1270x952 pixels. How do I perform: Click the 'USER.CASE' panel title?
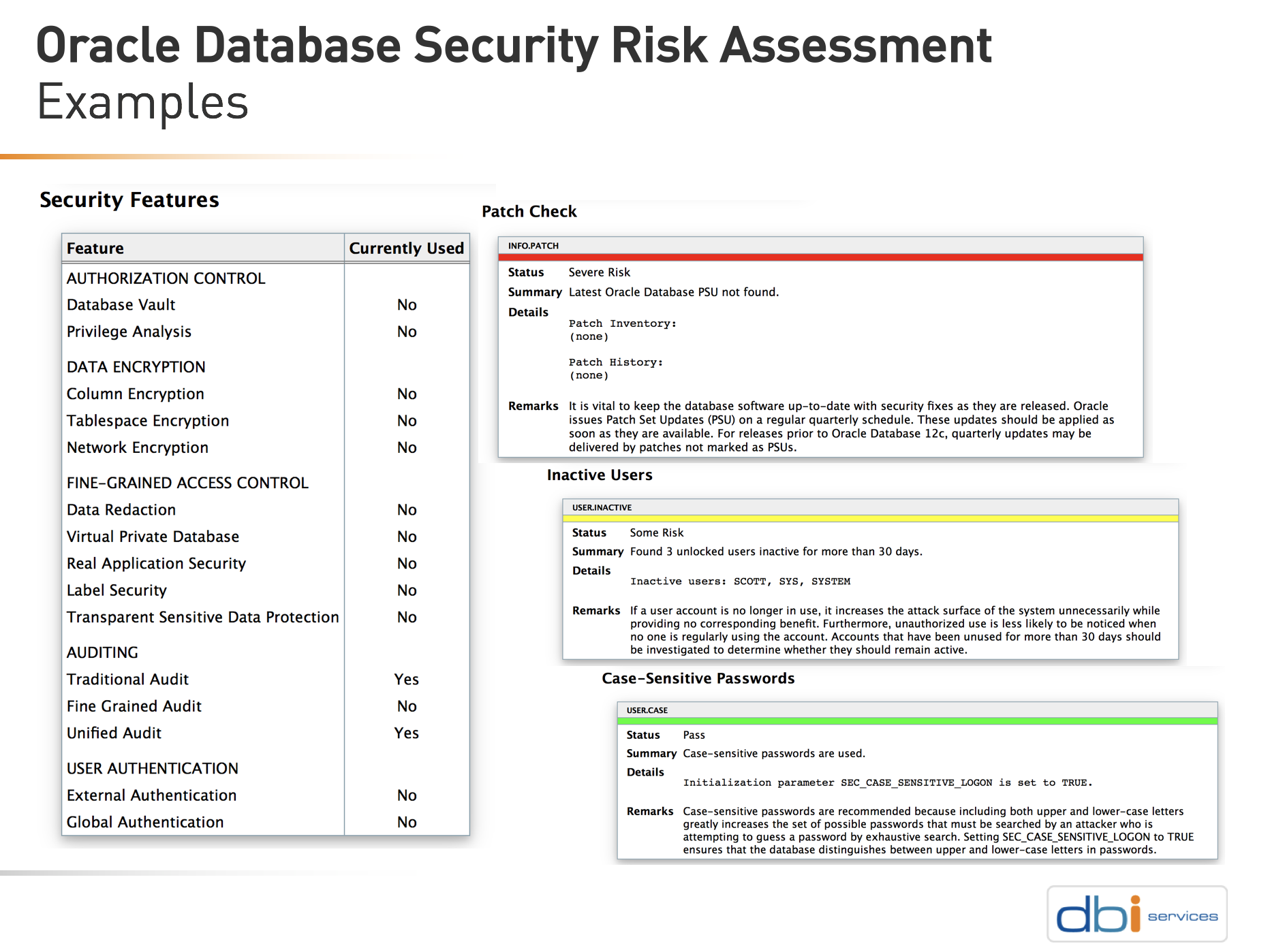647,710
